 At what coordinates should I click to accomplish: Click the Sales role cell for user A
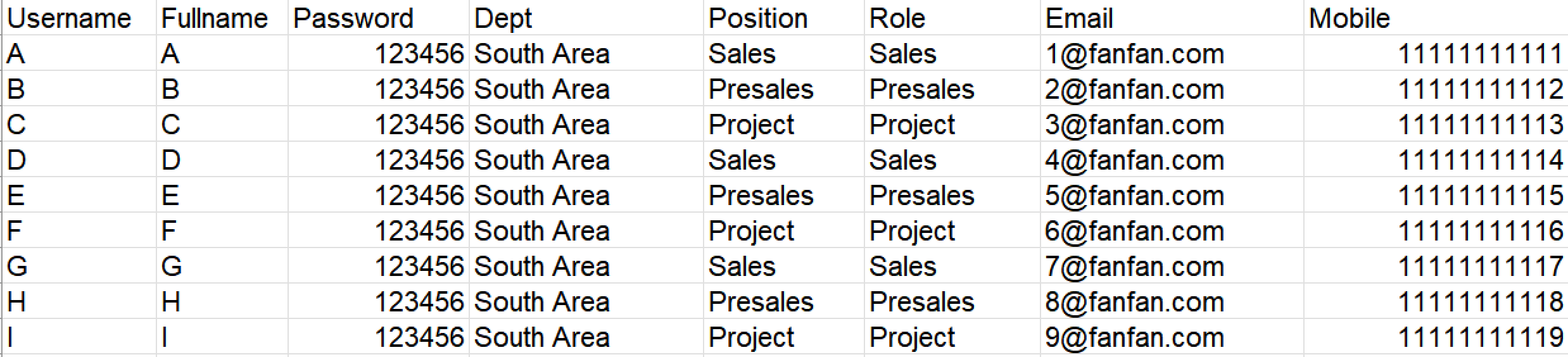coord(902,54)
